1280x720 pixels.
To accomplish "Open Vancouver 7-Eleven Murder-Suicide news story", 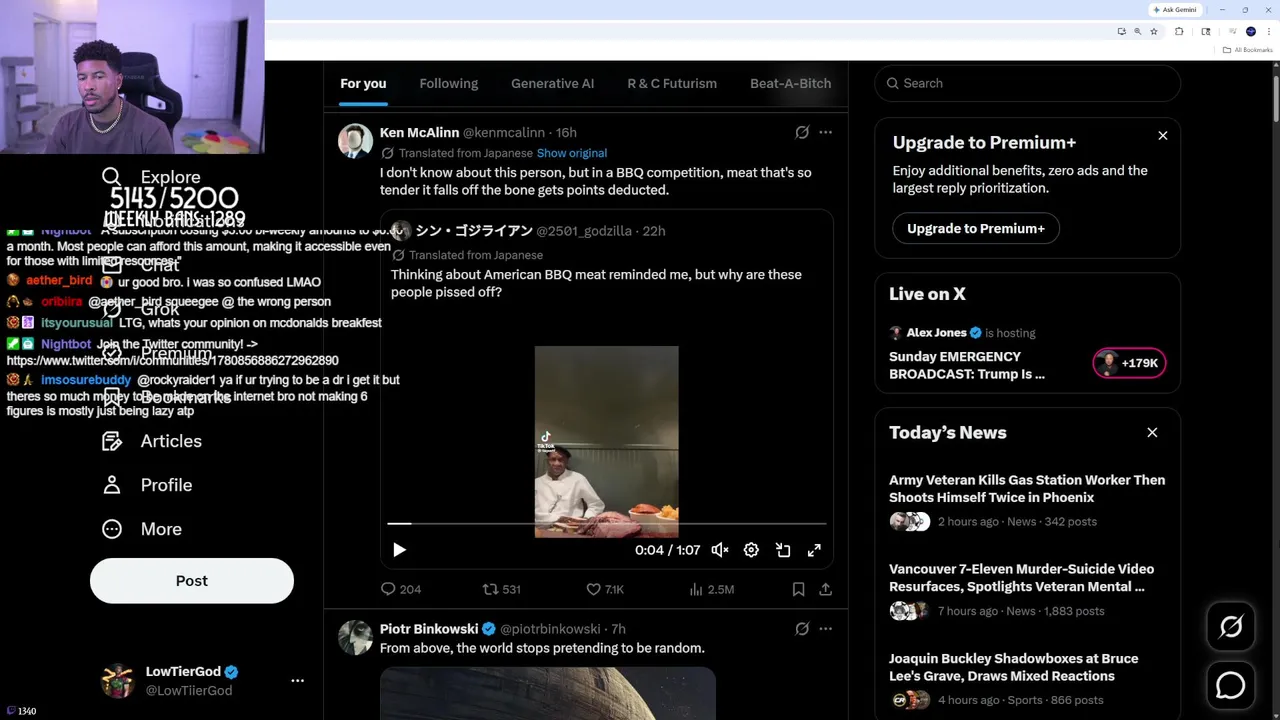I will pyautogui.click(x=1021, y=578).
